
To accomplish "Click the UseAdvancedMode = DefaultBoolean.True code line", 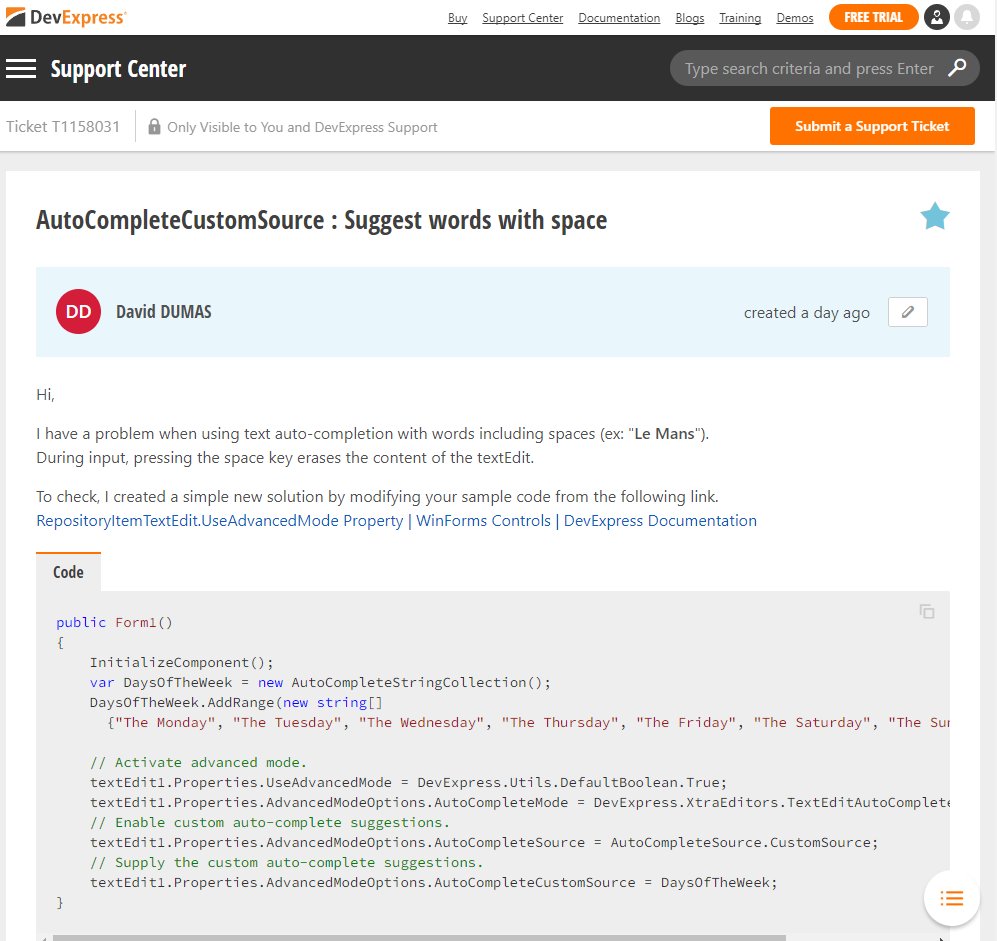I will [408, 782].
